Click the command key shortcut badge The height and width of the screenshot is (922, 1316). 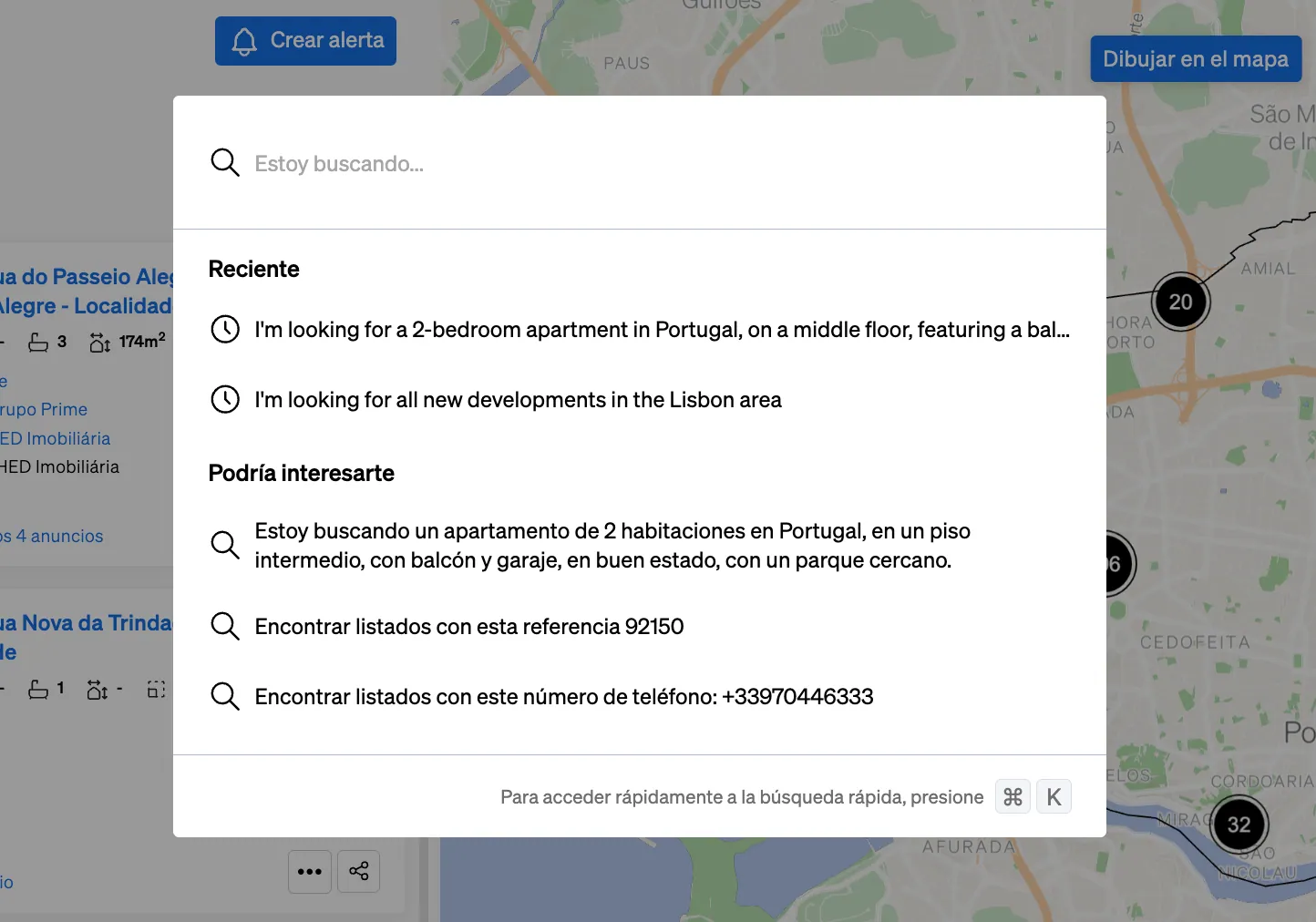pyautogui.click(x=1013, y=797)
